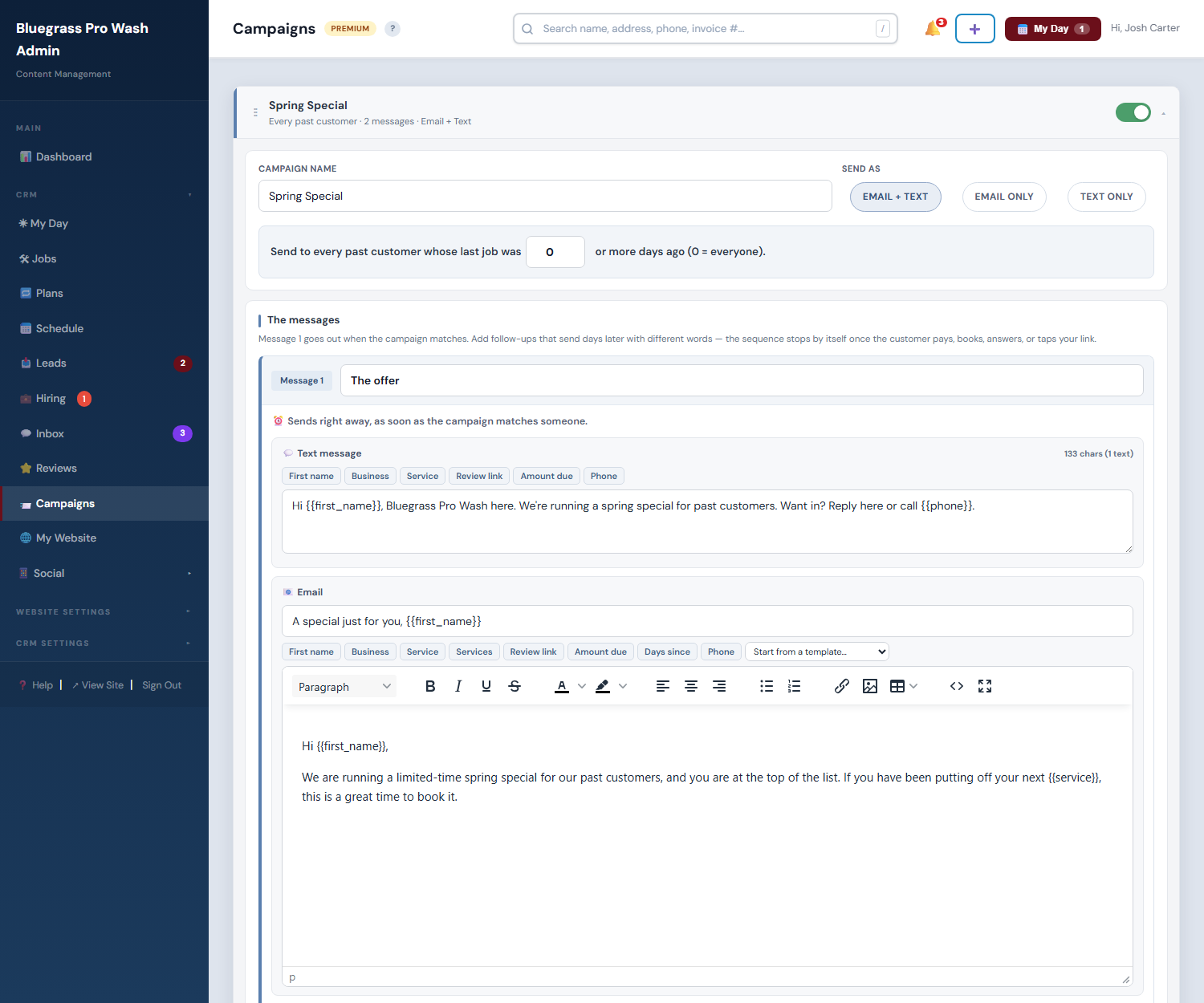
Task: Align email text to the right
Action: 719,686
